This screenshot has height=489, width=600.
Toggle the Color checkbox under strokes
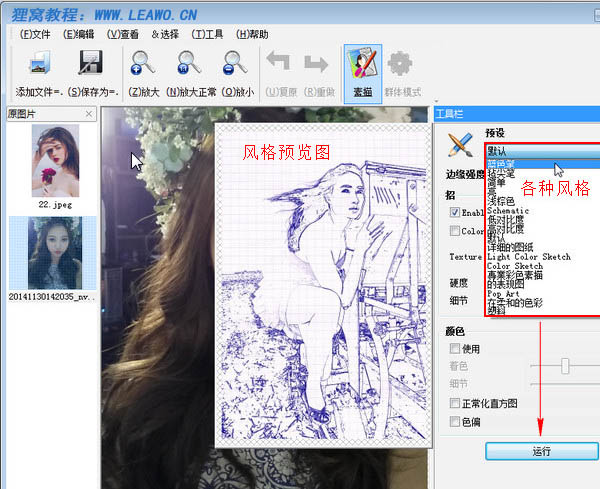[x=455, y=231]
